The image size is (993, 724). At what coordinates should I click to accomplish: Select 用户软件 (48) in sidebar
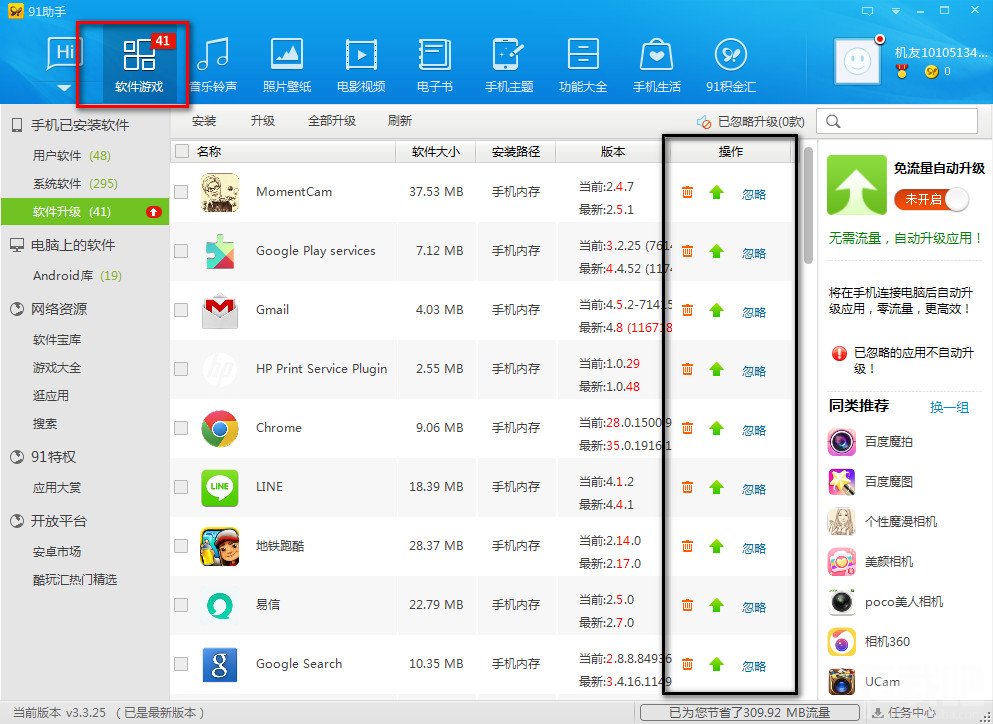click(72, 155)
